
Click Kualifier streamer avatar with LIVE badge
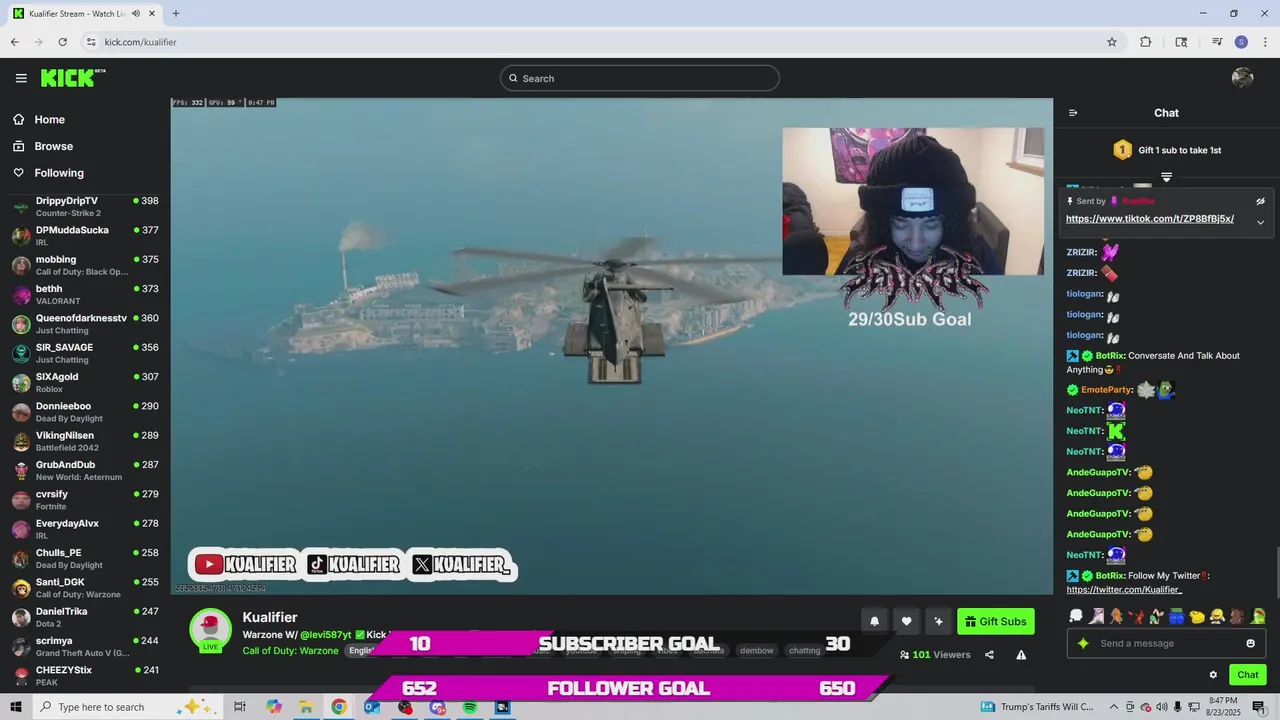coord(210,630)
